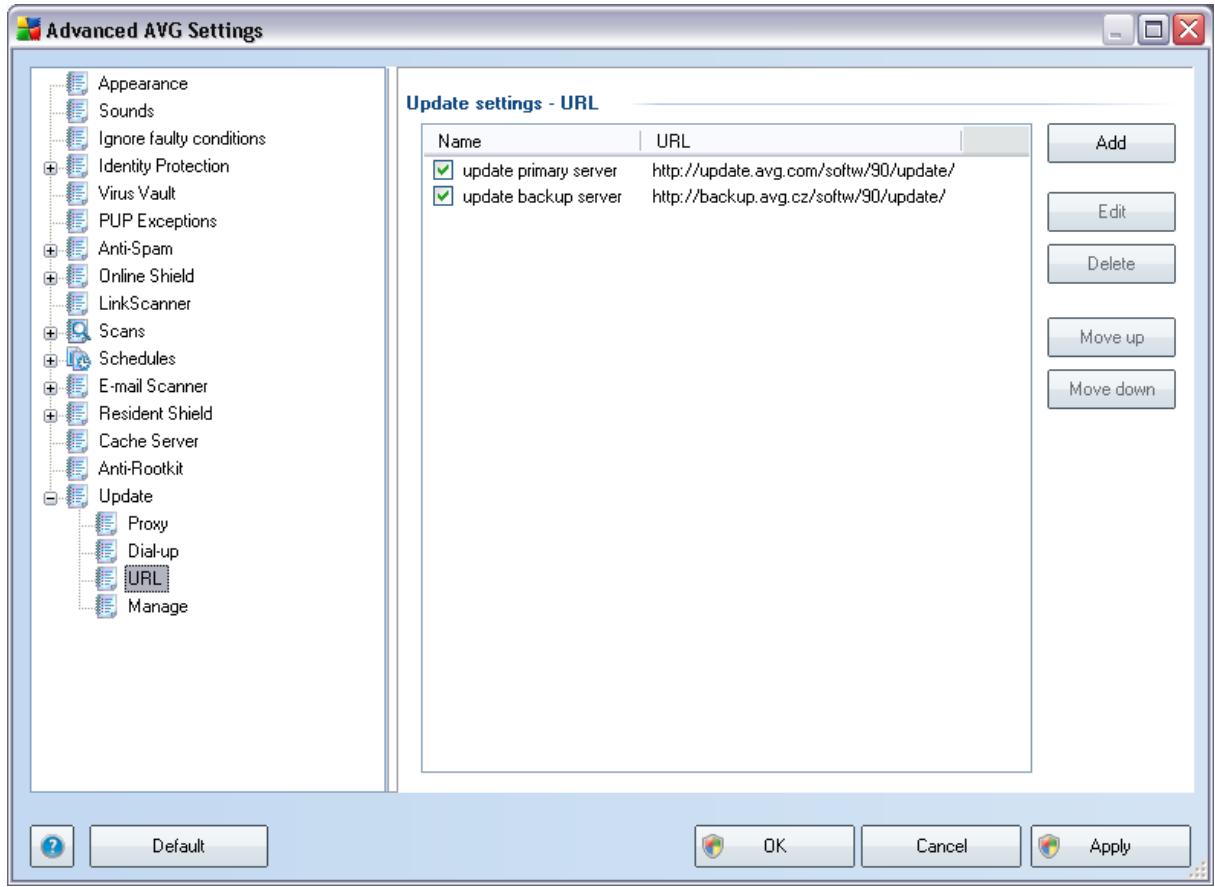Apply the settings with Apply button
1215x887 pixels.
click(1110, 846)
